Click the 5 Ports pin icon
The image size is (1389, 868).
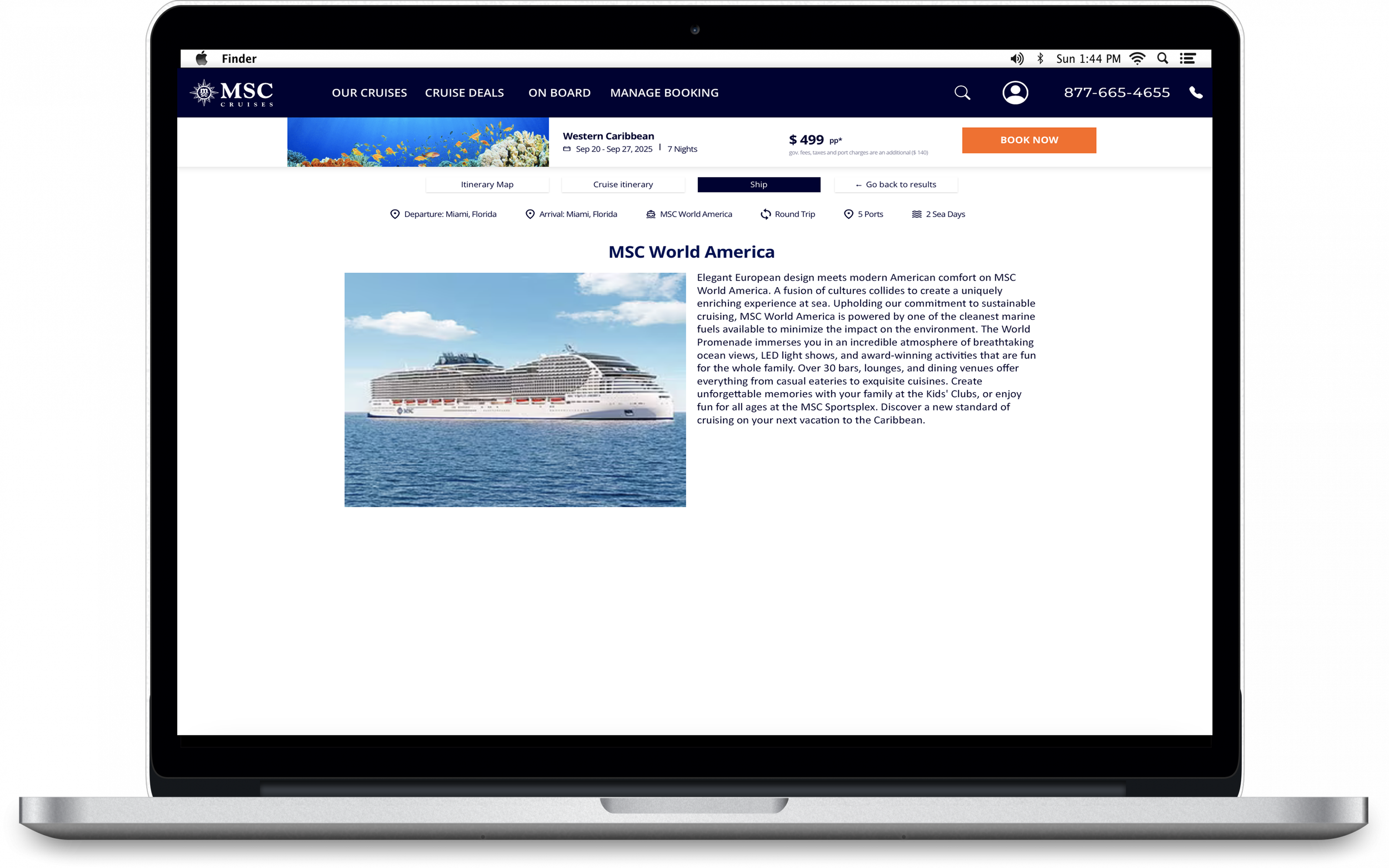point(848,214)
